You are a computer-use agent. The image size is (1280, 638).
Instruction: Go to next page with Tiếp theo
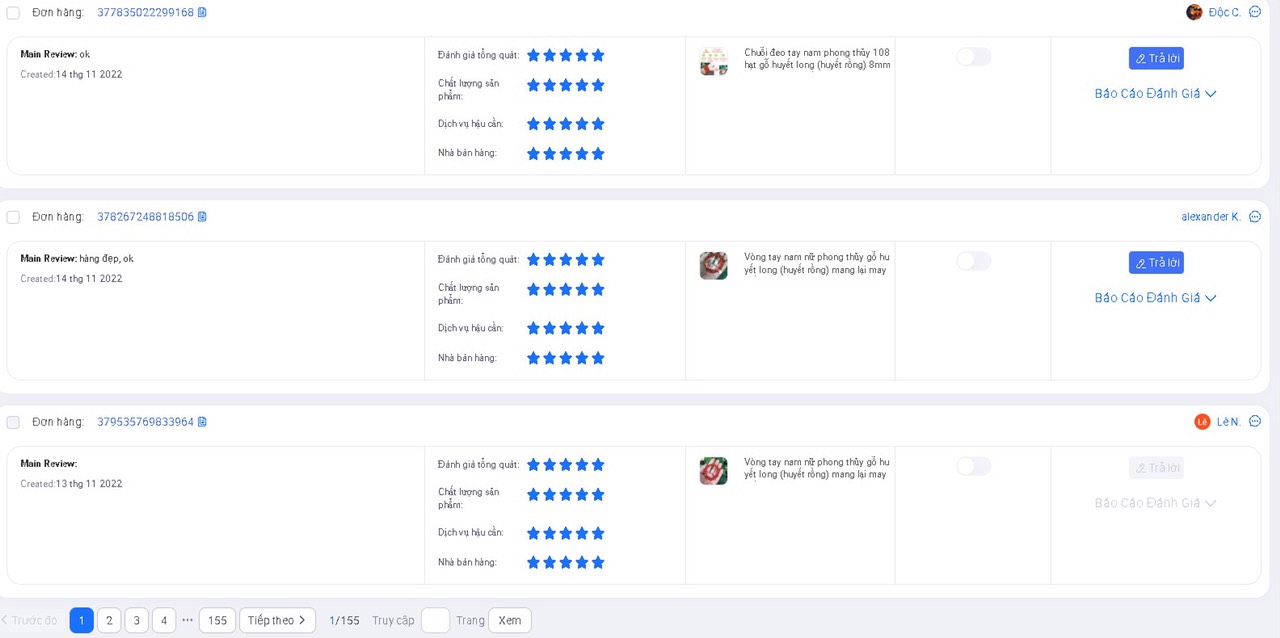click(277, 620)
